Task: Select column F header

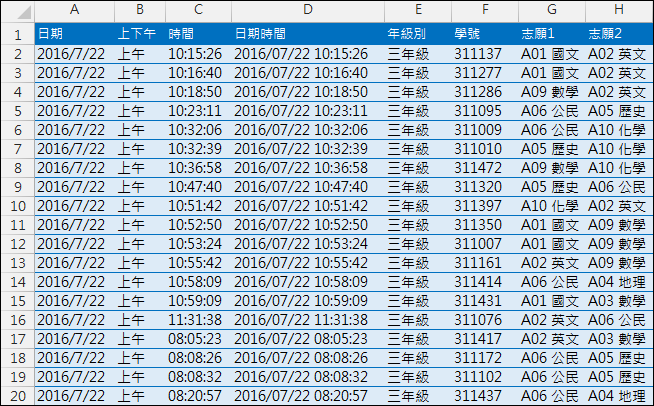Action: (x=485, y=11)
